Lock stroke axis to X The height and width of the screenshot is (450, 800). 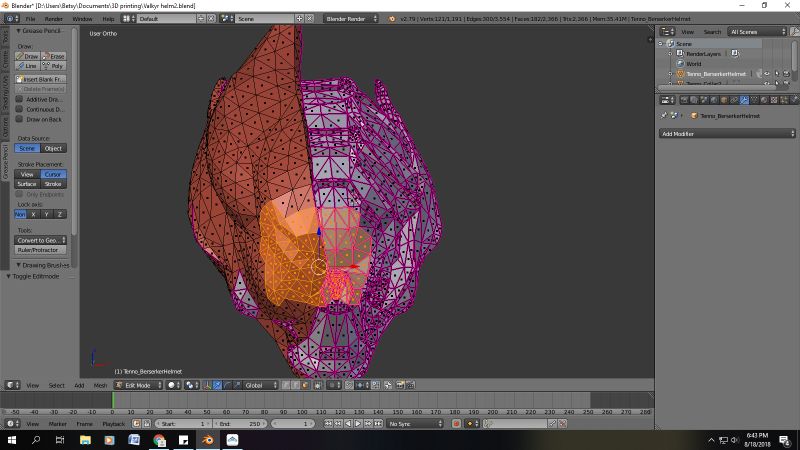tap(34, 214)
